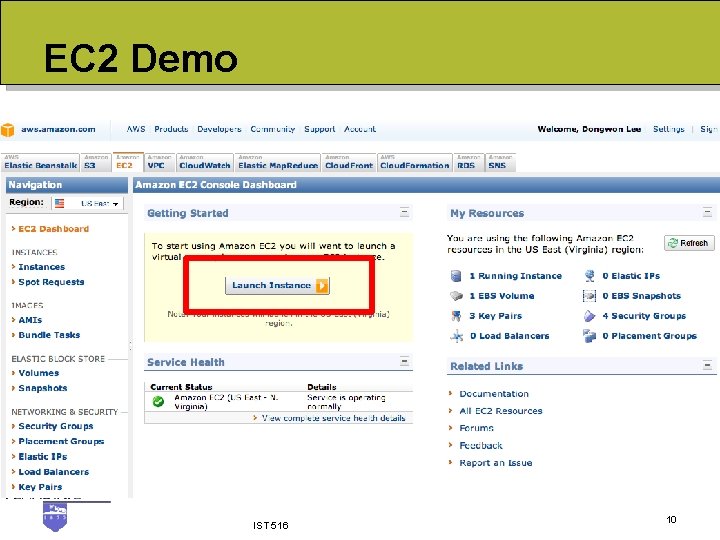Refresh the My Resources list
720x540 pixels.
[x=689, y=243]
